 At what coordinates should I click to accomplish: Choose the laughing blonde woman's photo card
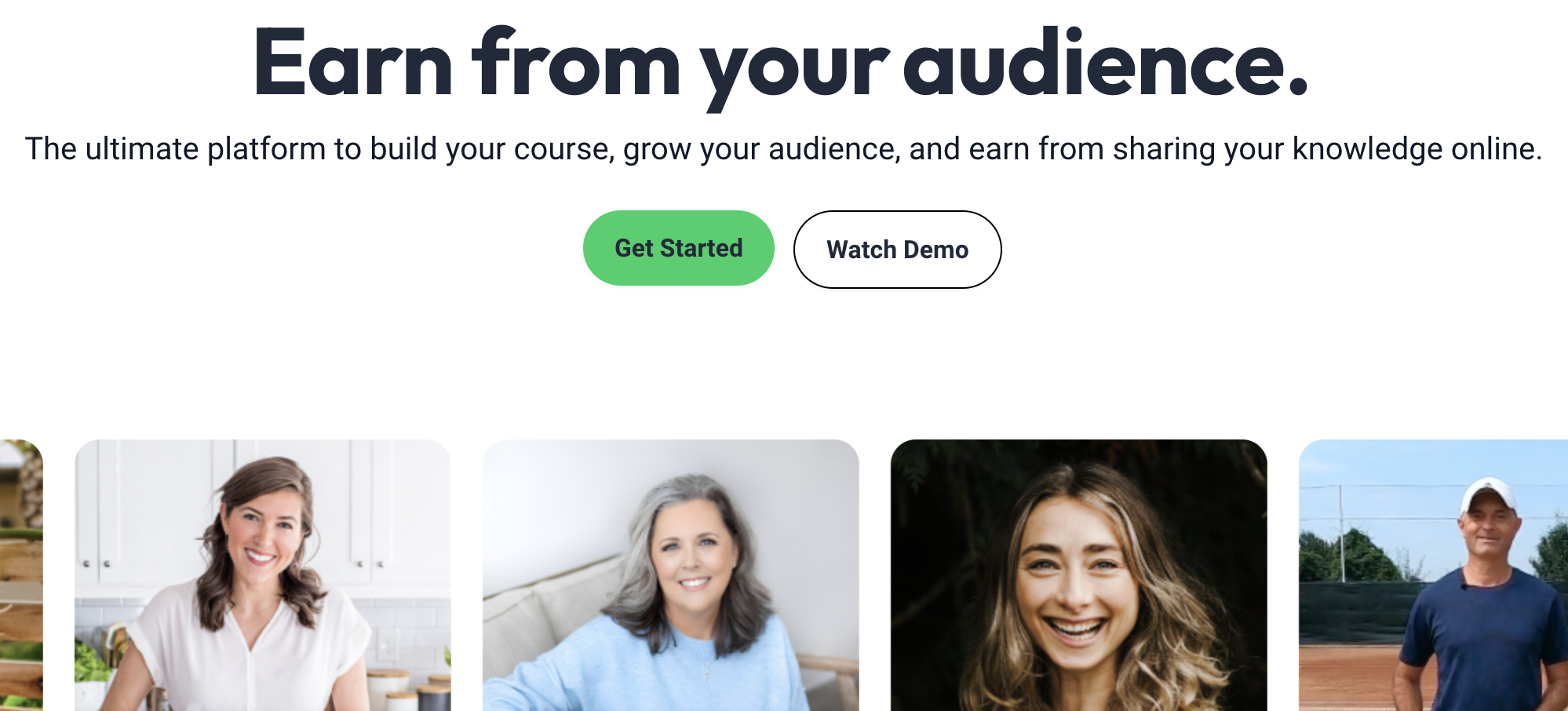(x=1079, y=575)
